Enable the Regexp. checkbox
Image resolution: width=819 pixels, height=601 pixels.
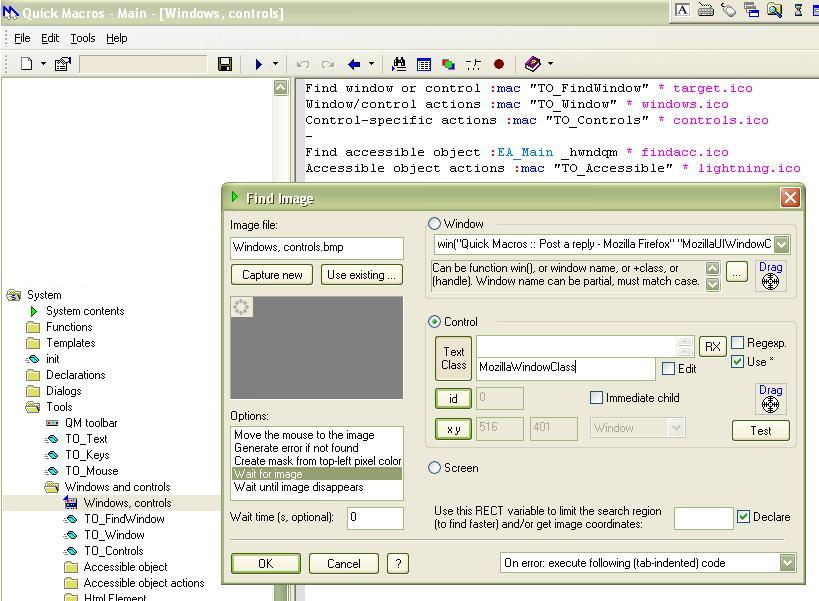(738, 343)
